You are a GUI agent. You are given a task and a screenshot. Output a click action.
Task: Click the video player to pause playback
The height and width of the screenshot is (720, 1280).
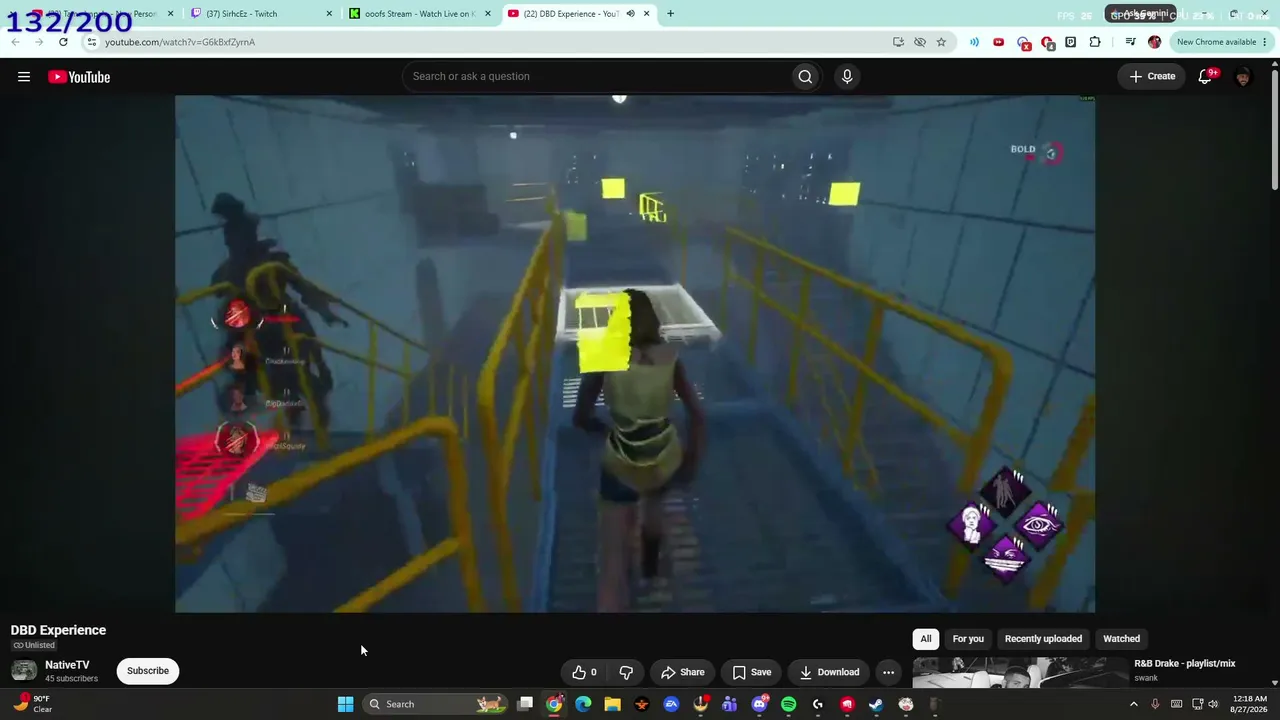pyautogui.click(x=635, y=354)
